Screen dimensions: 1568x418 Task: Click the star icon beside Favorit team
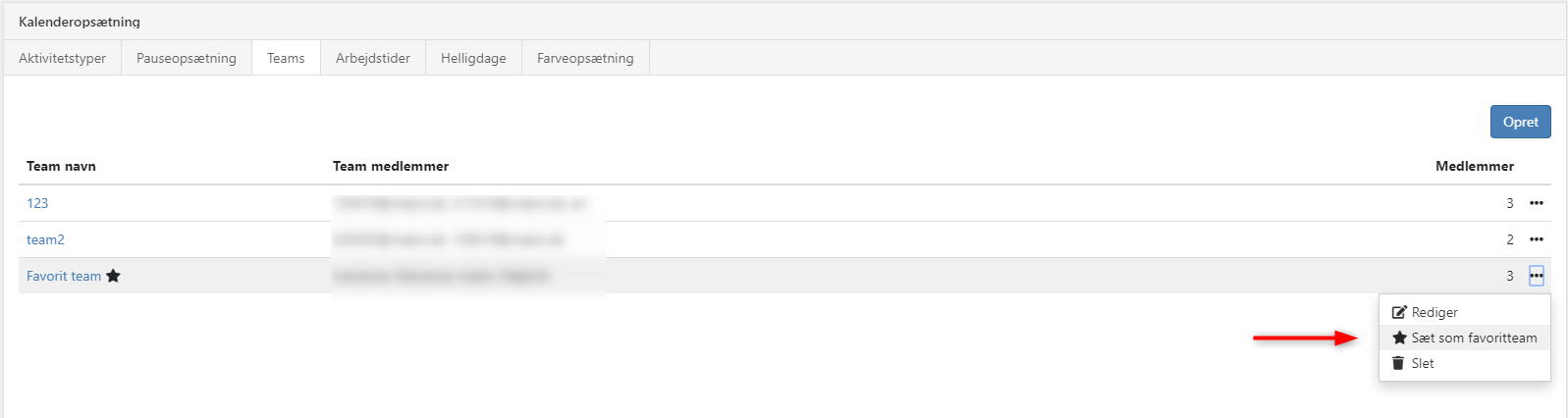click(113, 276)
